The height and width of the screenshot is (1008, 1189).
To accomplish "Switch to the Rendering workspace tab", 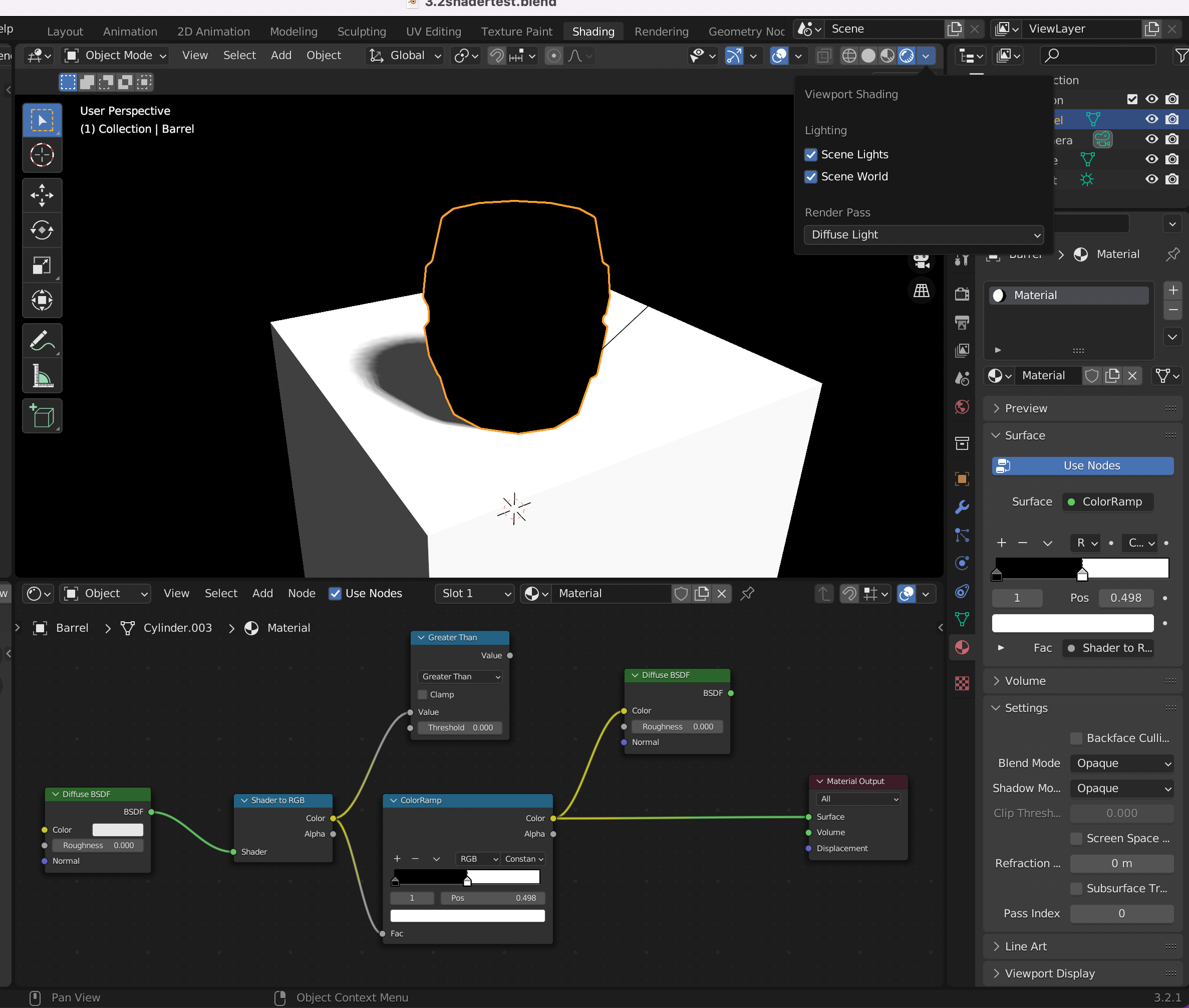I will [x=662, y=32].
